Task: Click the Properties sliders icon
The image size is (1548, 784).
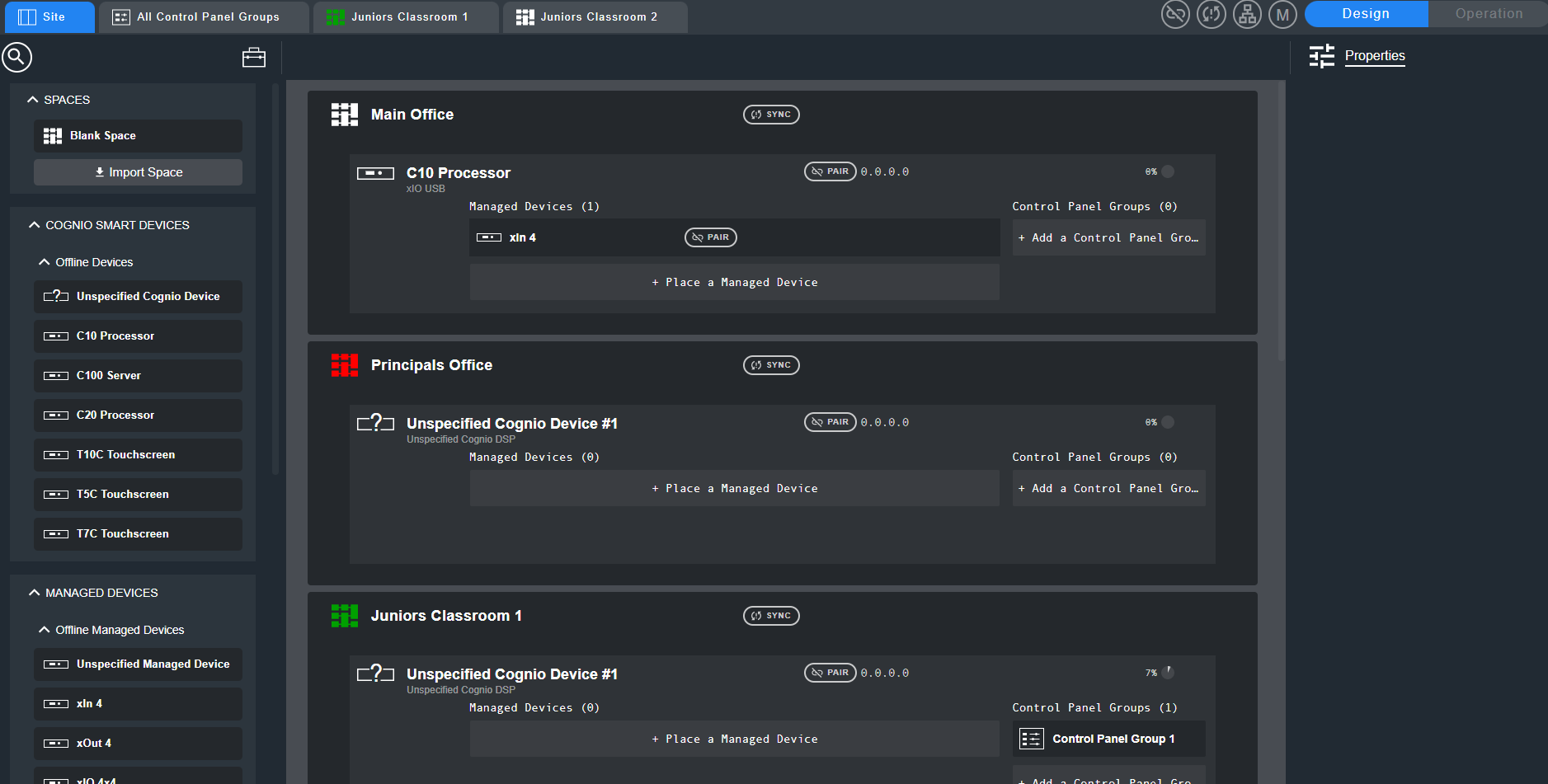Action: point(1322,56)
